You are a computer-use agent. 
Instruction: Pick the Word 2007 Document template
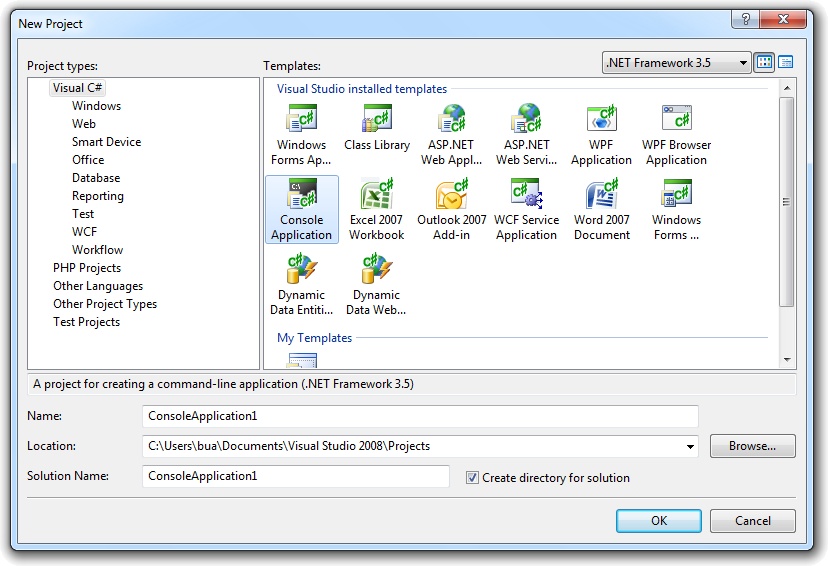(601, 210)
